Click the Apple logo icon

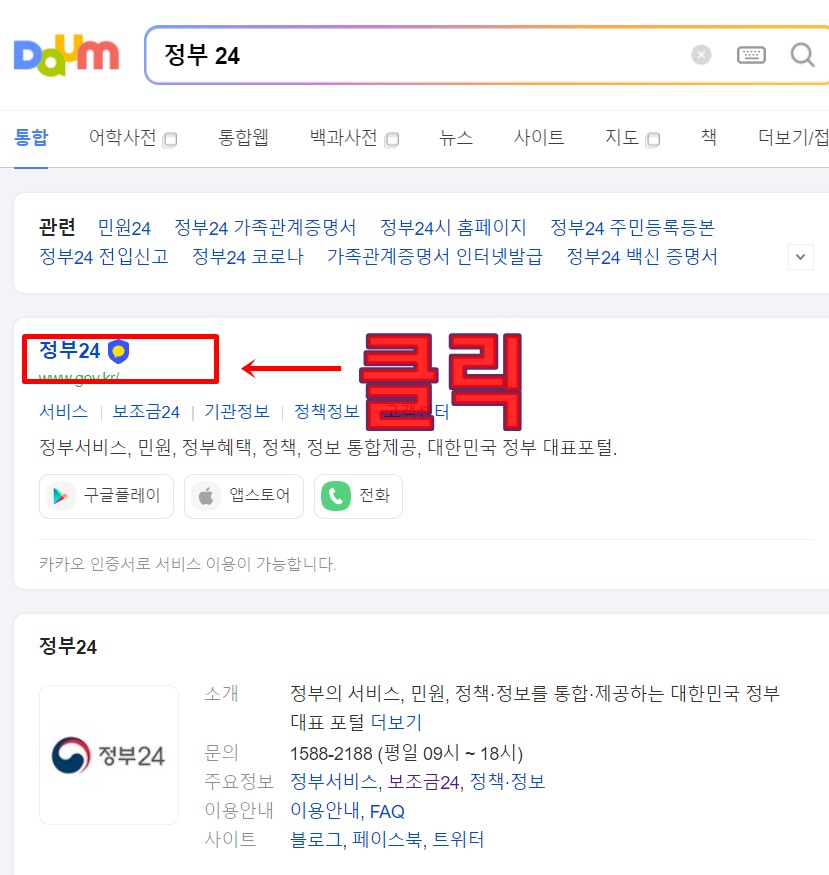206,496
